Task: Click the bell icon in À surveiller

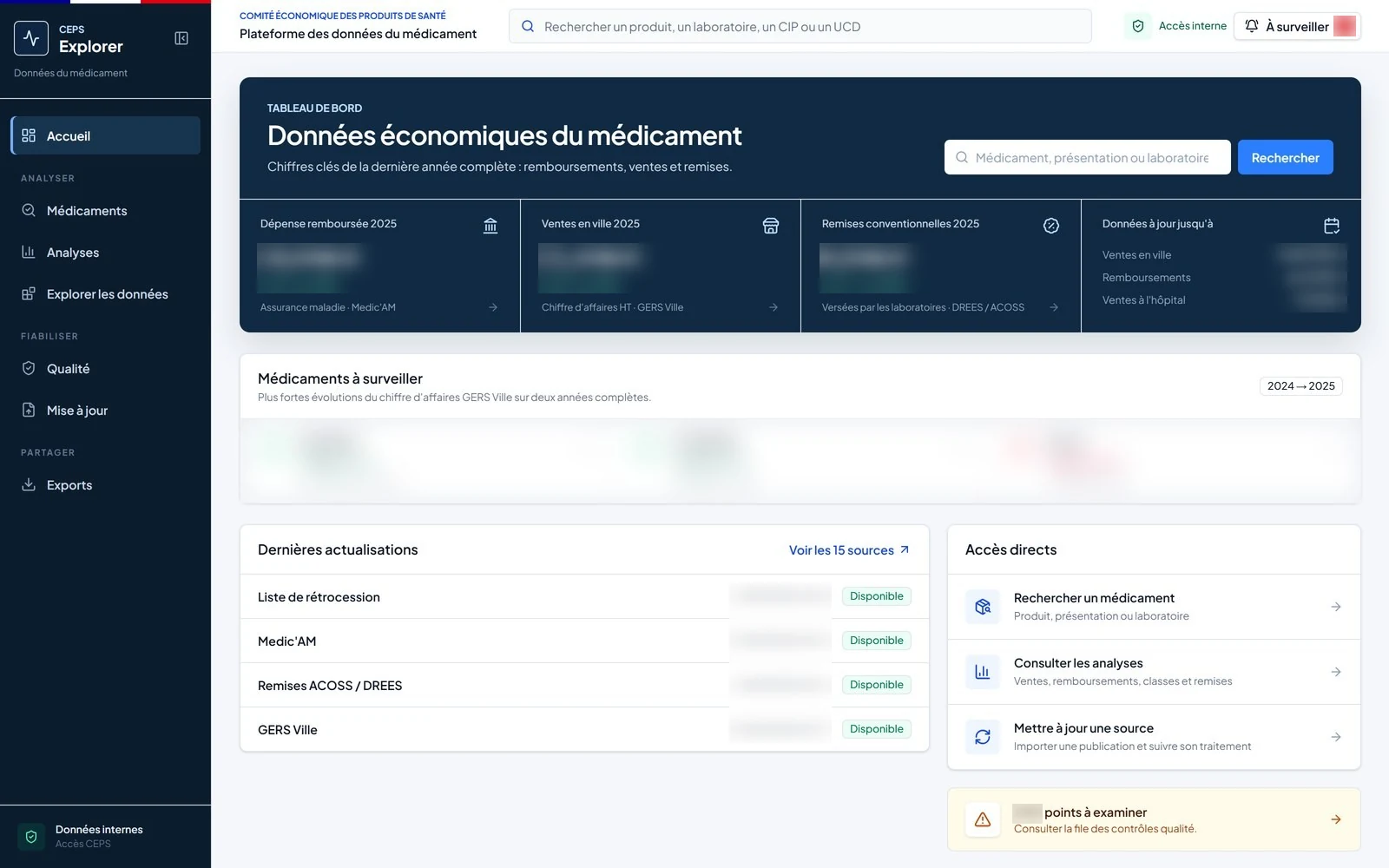Action: [1252, 26]
